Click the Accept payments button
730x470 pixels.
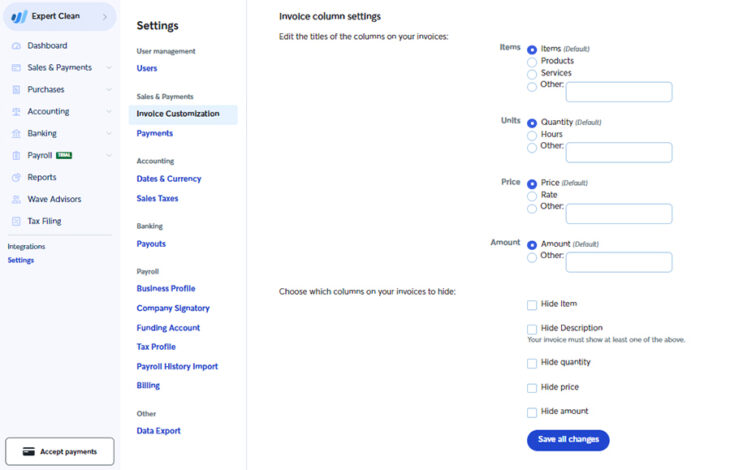point(60,452)
